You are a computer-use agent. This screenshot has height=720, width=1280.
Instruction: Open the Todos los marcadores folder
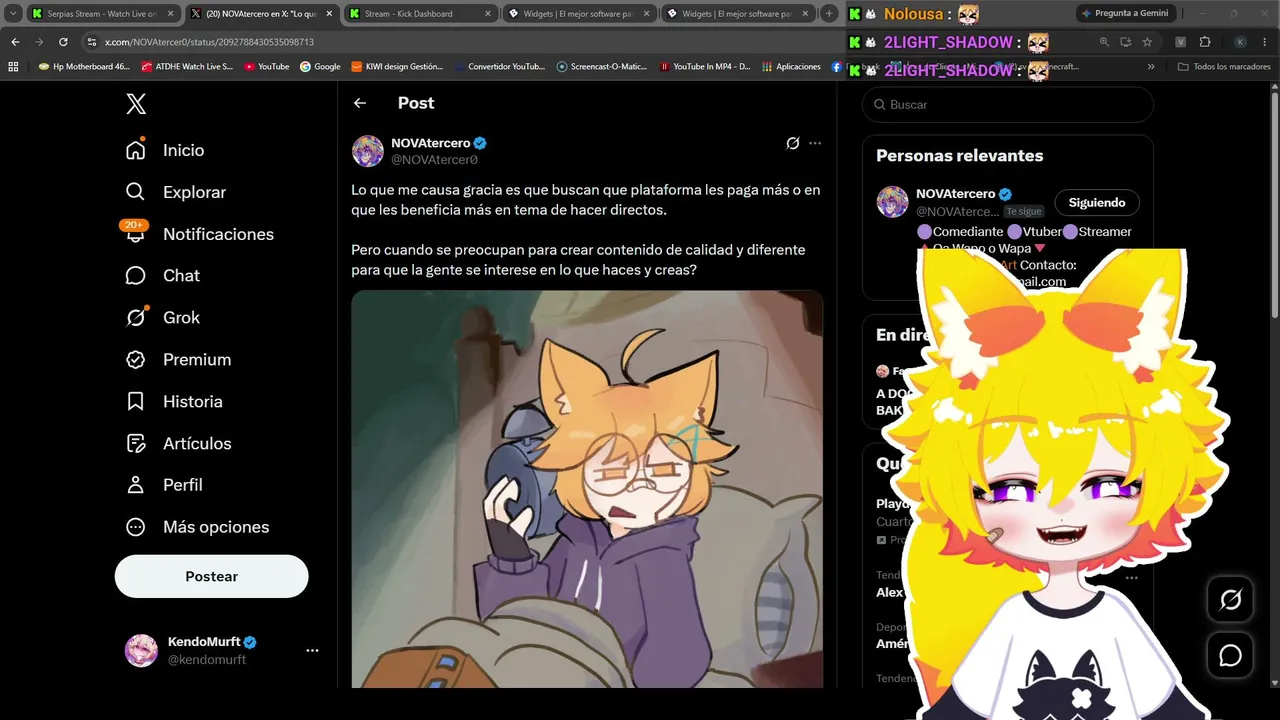pyautogui.click(x=1224, y=67)
